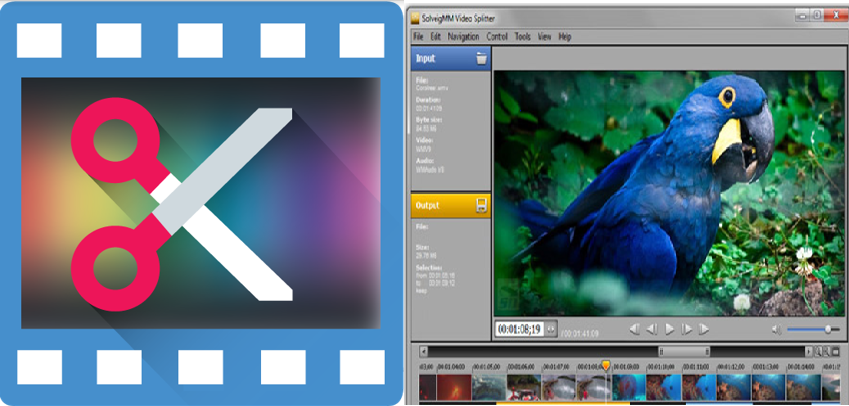The image size is (849, 406).
Task: Select the starfish thumbnail at 00:01:12
Action: [734, 387]
